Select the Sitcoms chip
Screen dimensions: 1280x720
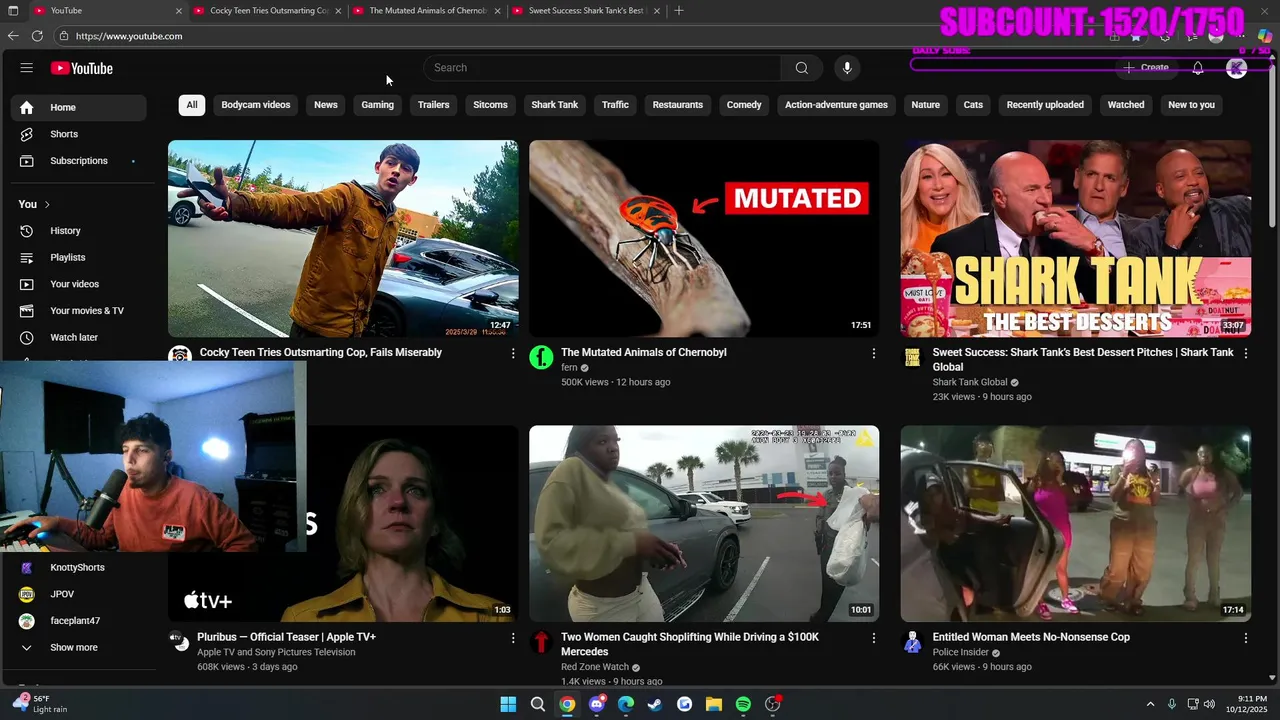(490, 105)
